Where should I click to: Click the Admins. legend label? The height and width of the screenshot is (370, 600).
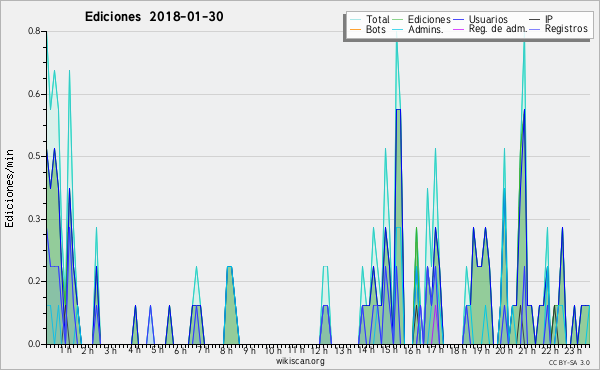click(x=426, y=29)
